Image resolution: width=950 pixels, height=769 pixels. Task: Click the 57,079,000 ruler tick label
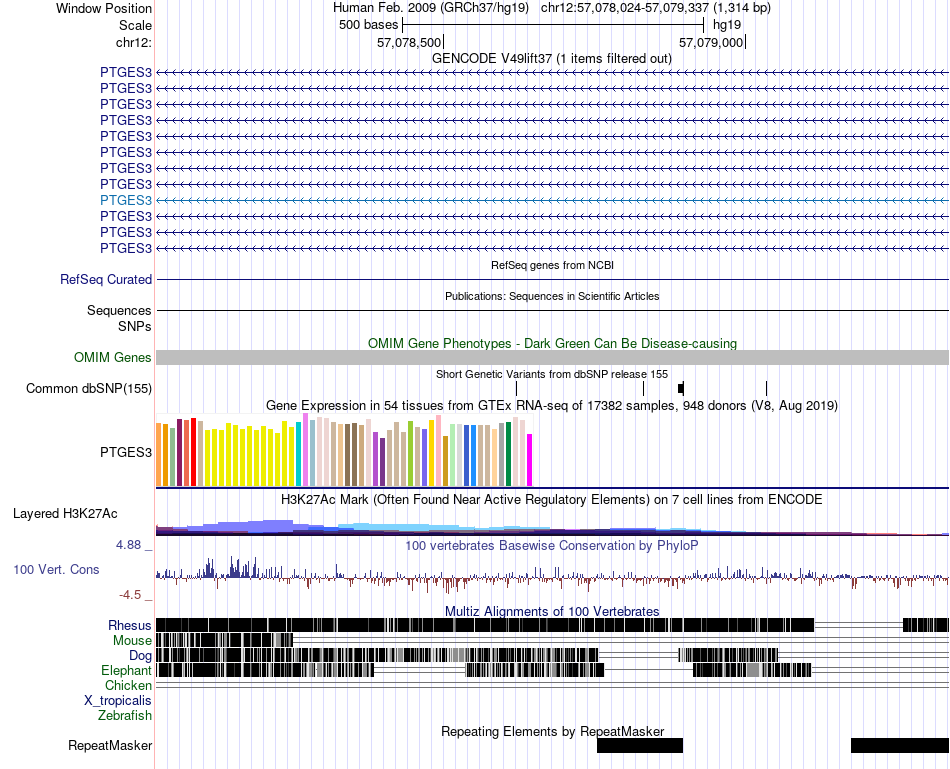coord(711,42)
